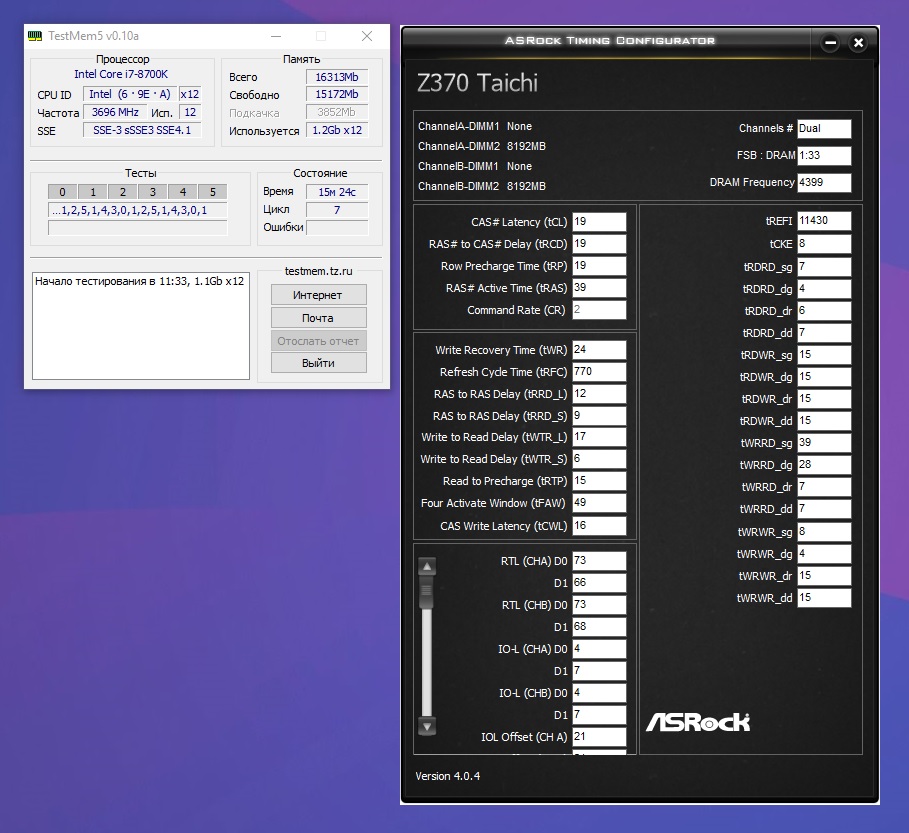Click the Выйти button

pos(318,363)
